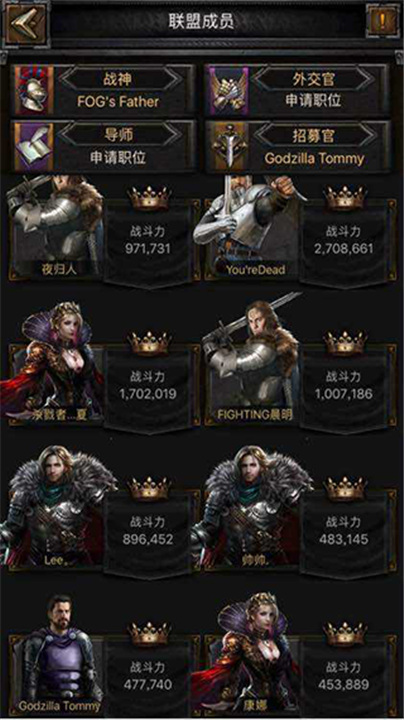Select the 招募官 sword icon
This screenshot has height=720, width=404.
[228, 147]
